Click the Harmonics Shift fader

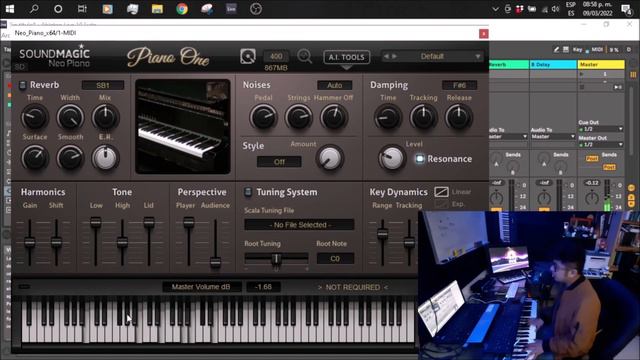click(56, 242)
